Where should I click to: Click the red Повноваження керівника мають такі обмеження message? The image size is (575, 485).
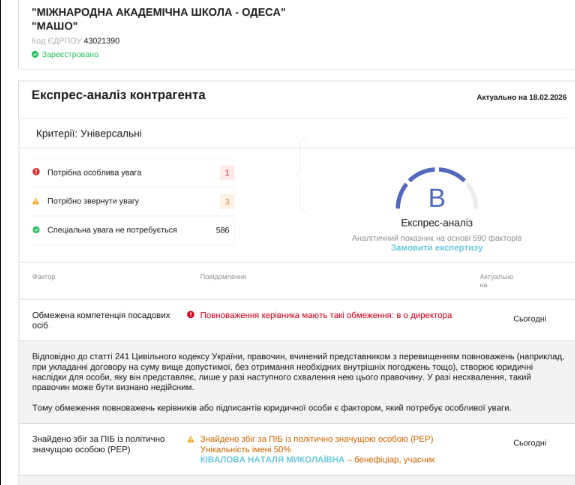tap(326, 315)
